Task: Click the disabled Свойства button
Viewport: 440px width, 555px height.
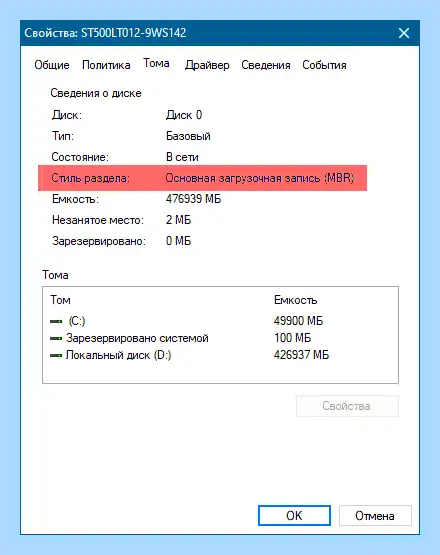Action: [347, 406]
